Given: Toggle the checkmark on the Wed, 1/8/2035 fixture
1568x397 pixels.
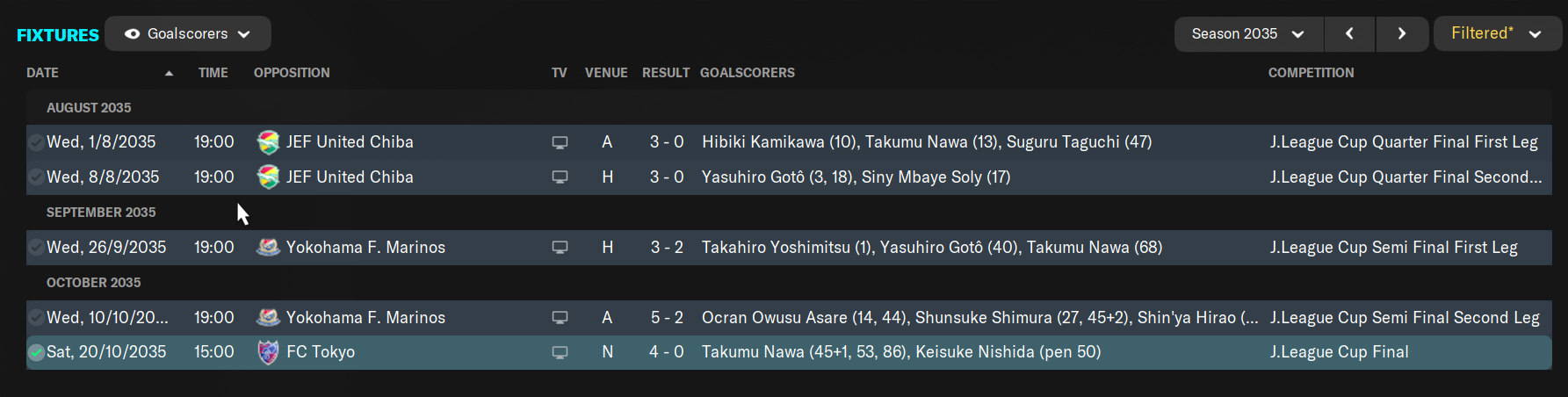Looking at the screenshot, I should (x=36, y=142).
